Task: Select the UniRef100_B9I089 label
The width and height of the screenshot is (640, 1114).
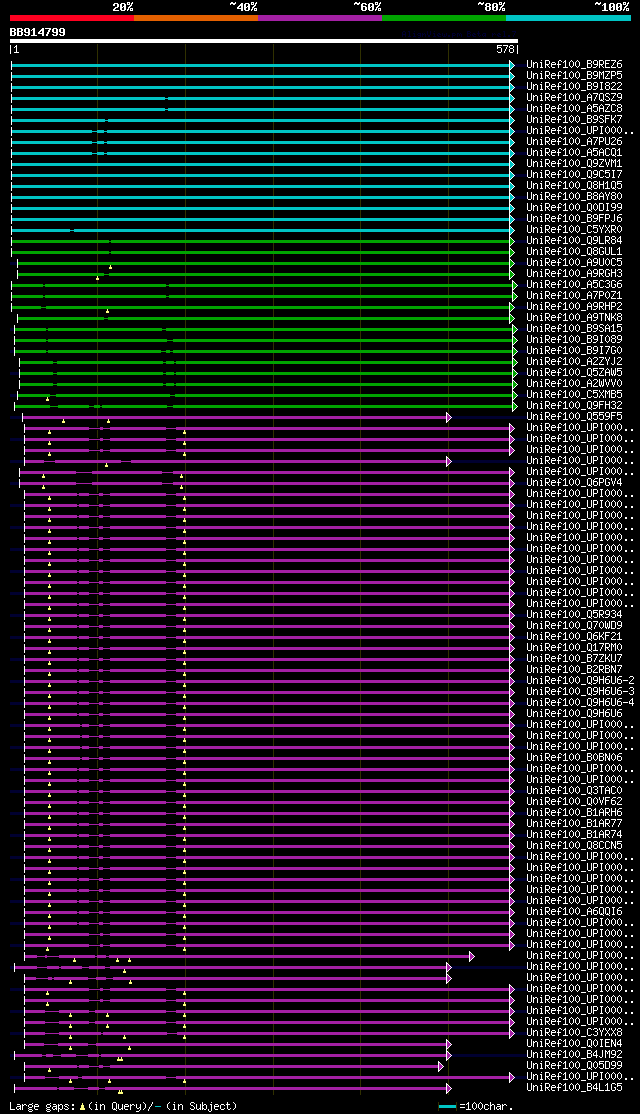Action: coord(575,340)
